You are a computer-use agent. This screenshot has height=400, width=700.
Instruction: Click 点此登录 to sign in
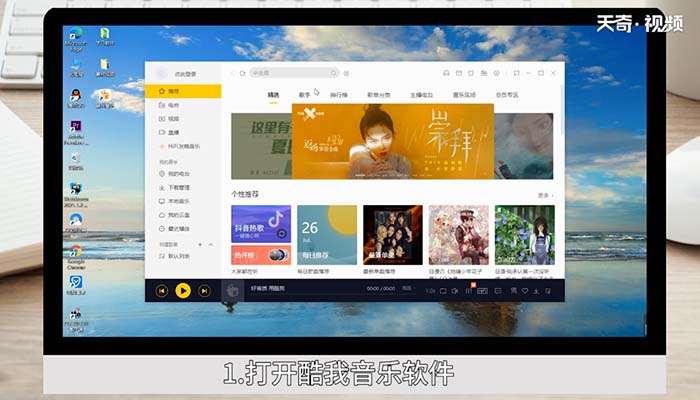pos(185,74)
